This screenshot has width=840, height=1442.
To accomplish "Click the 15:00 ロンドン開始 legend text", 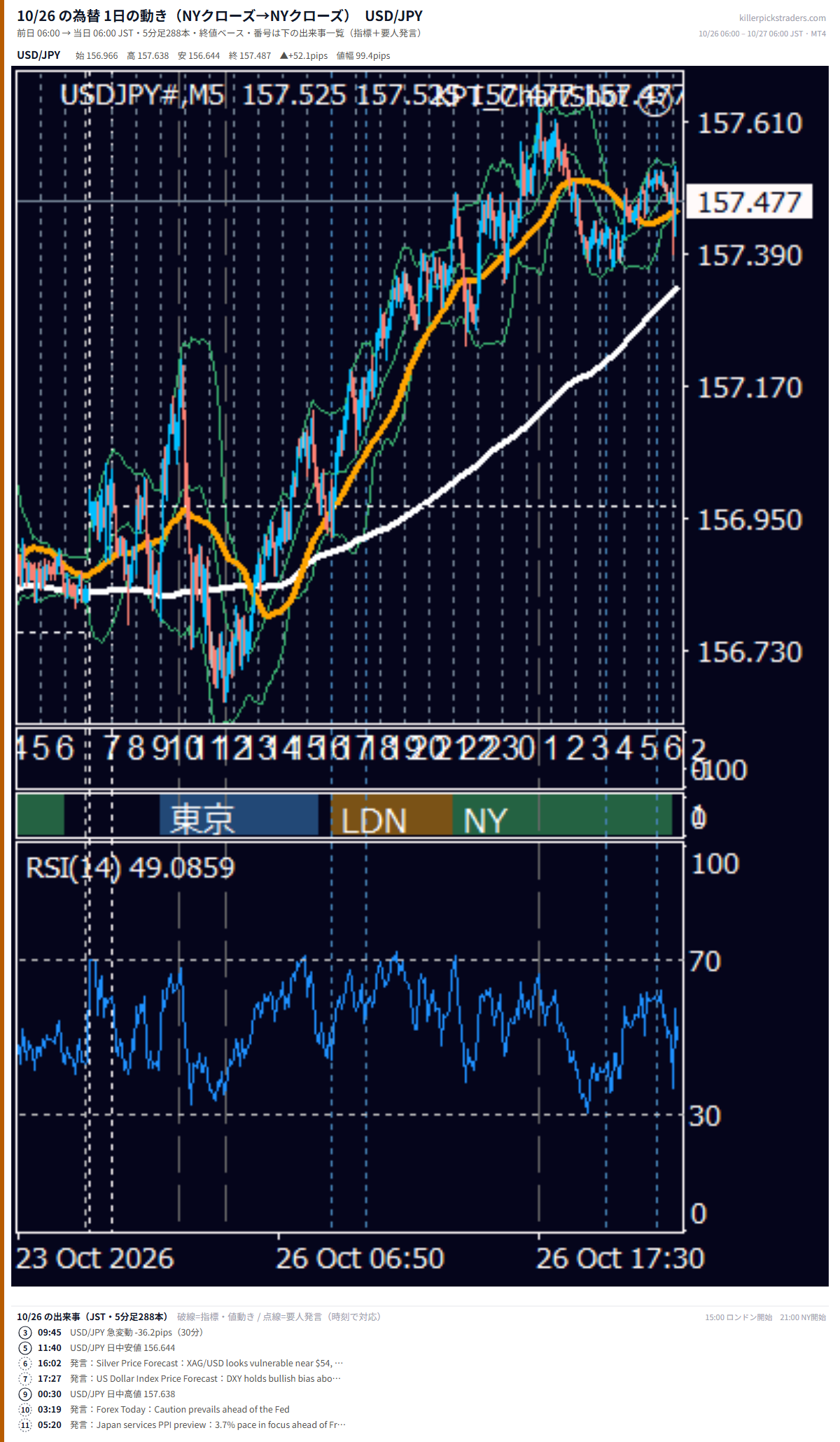I will tap(738, 1317).
